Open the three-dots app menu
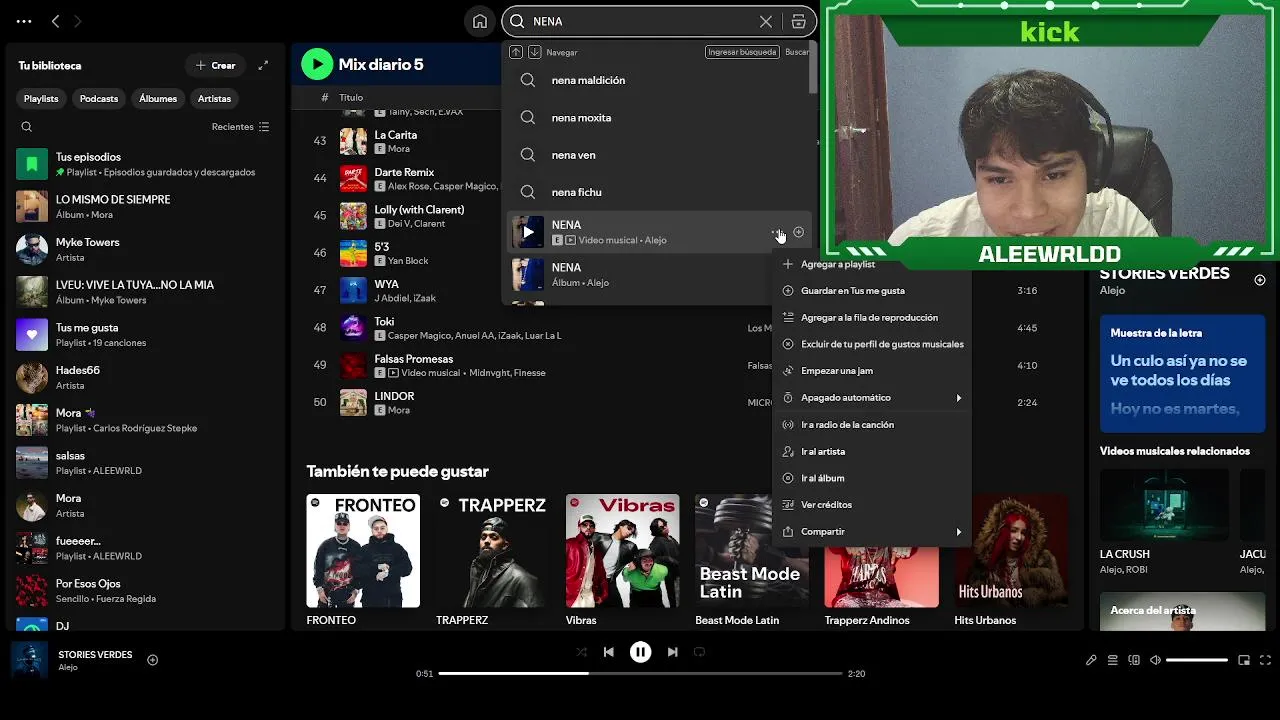Image resolution: width=1280 pixels, height=720 pixels. click(24, 21)
